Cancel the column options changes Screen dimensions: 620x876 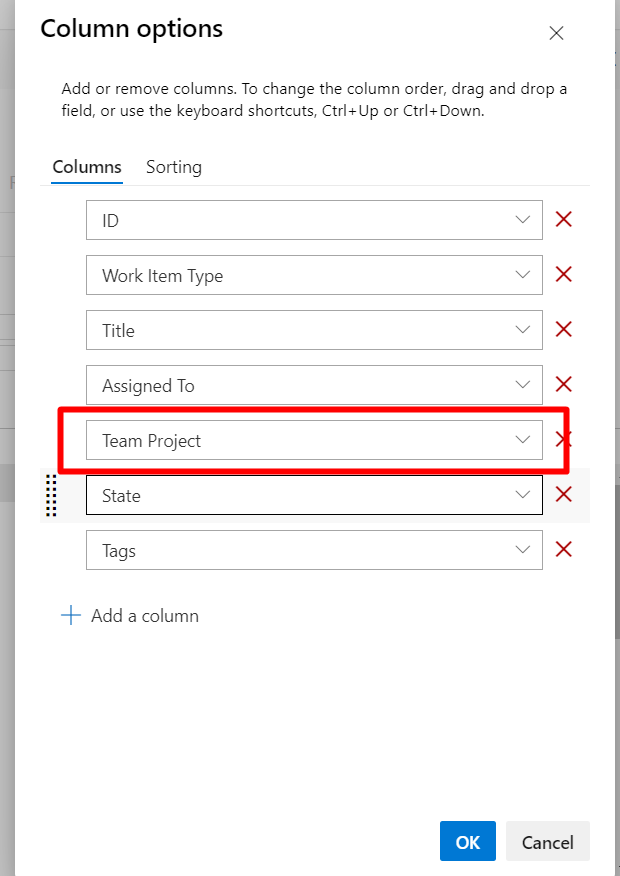[548, 841]
